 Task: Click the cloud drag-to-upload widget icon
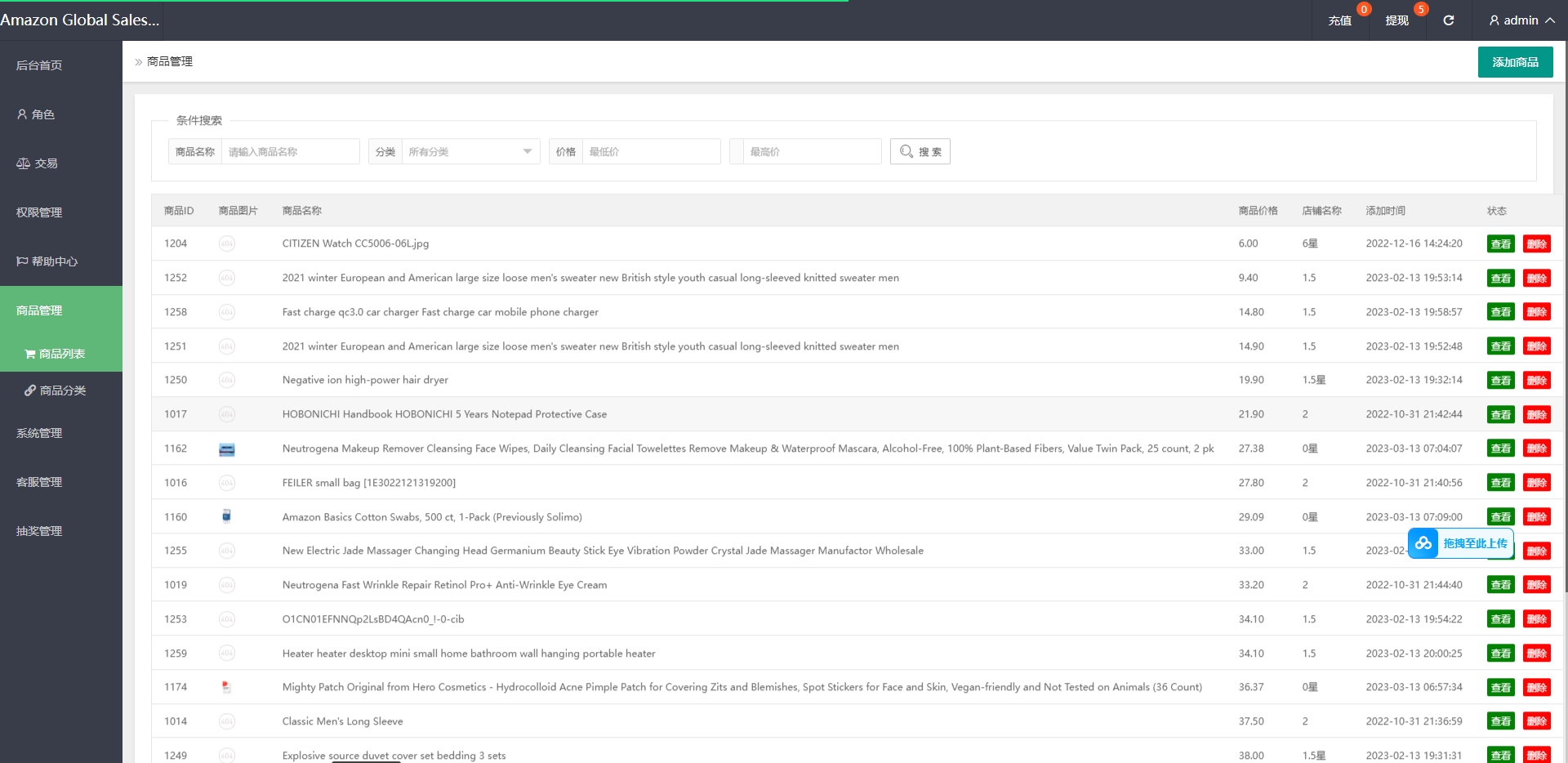[x=1423, y=543]
